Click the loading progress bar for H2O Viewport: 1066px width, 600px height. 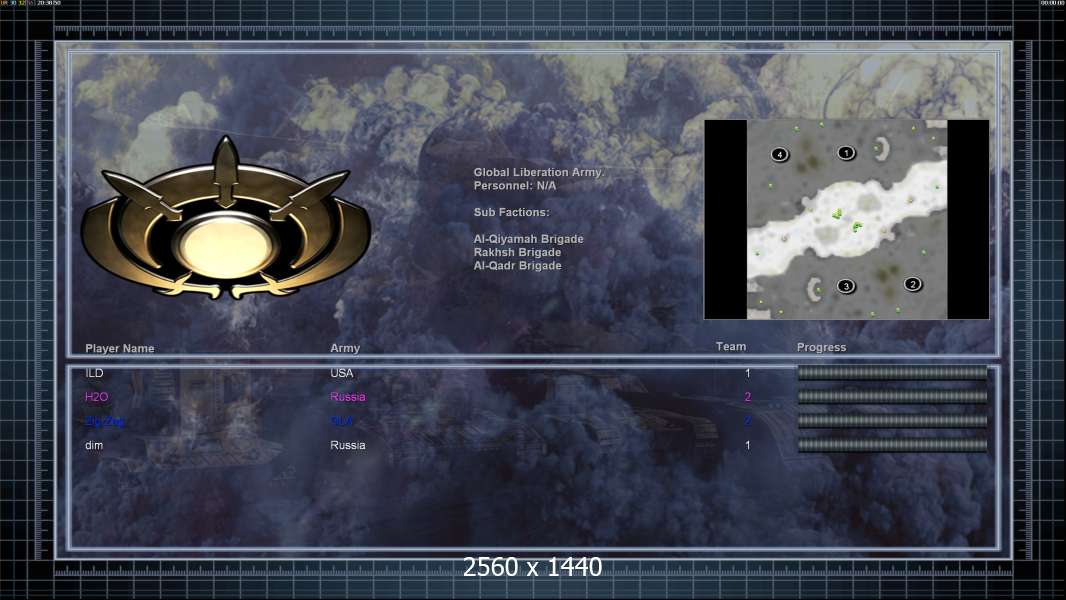pyautogui.click(x=892, y=396)
